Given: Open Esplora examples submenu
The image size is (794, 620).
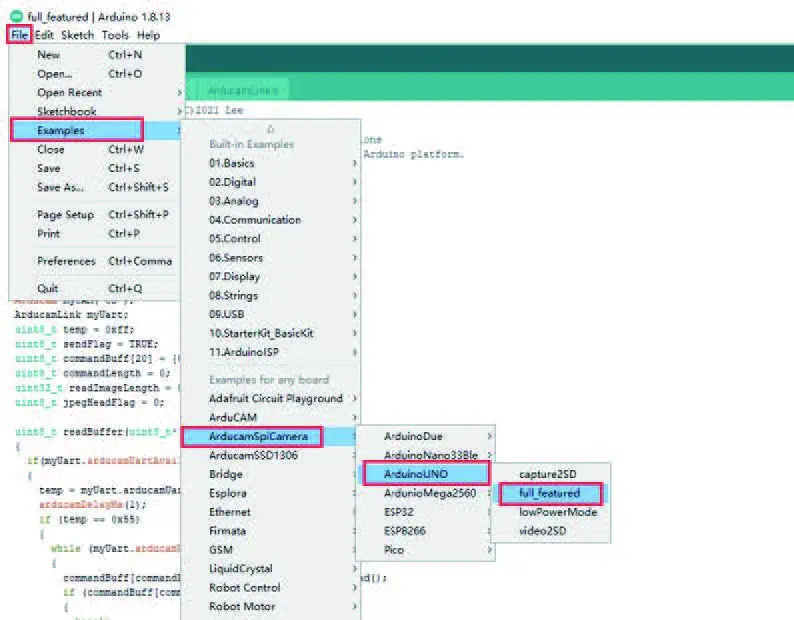Looking at the screenshot, I should tap(271, 493).
